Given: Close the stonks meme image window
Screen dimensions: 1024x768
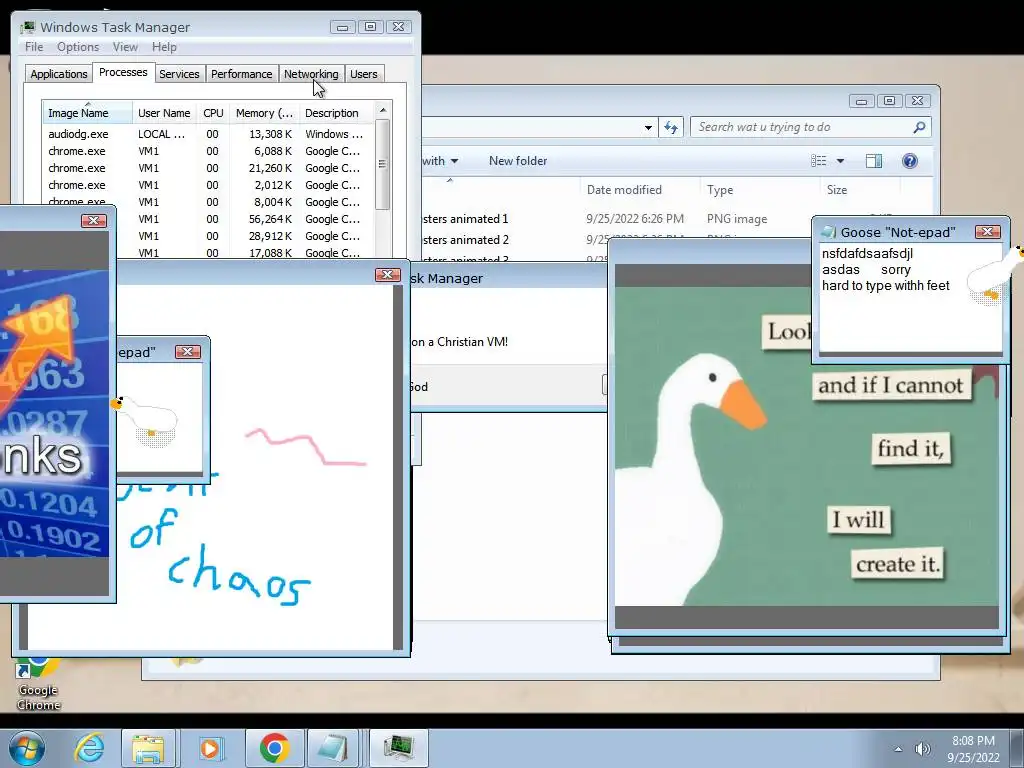Looking at the screenshot, I should (93, 221).
